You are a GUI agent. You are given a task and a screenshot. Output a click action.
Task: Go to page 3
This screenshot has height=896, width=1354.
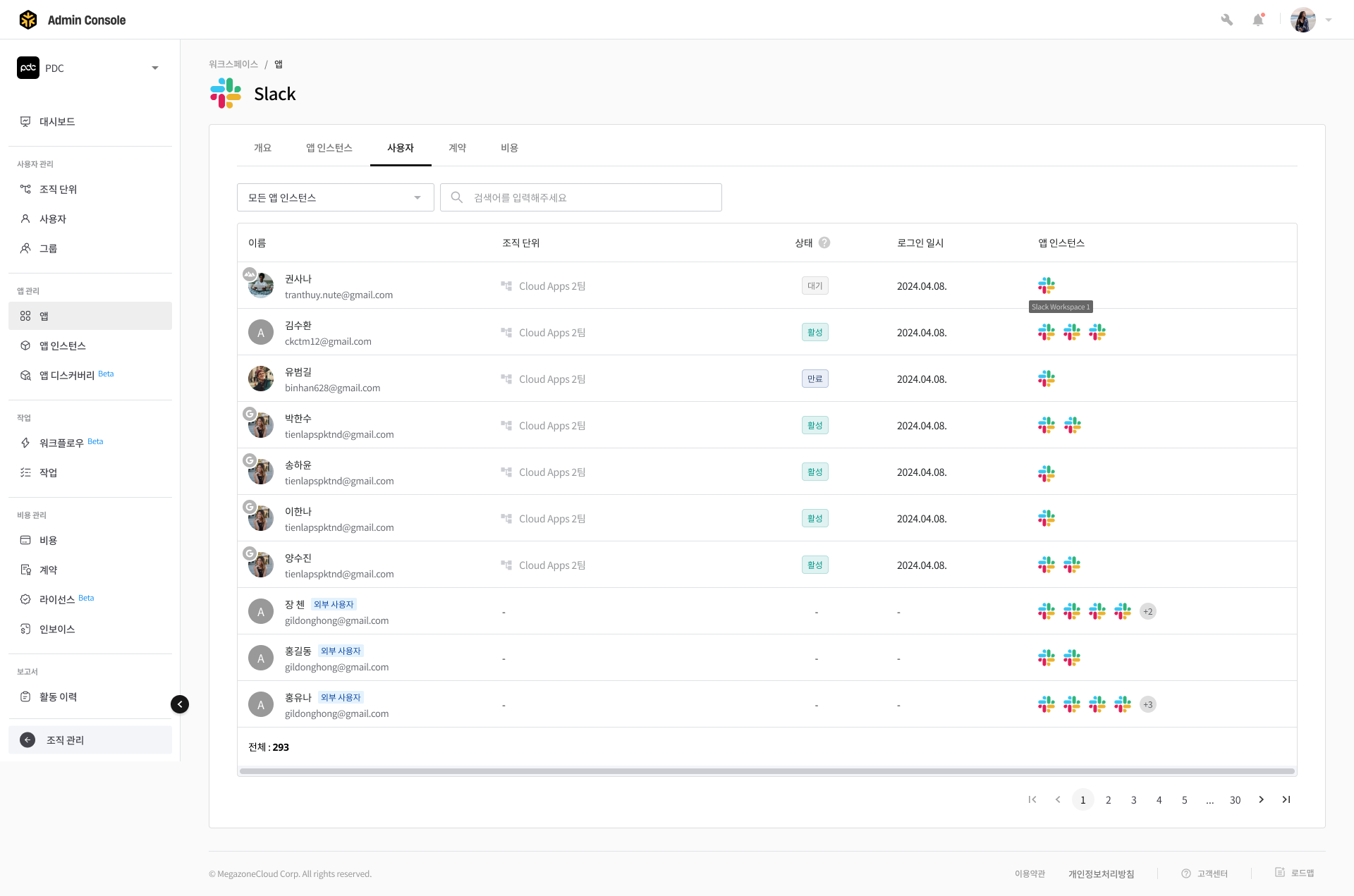1134,799
